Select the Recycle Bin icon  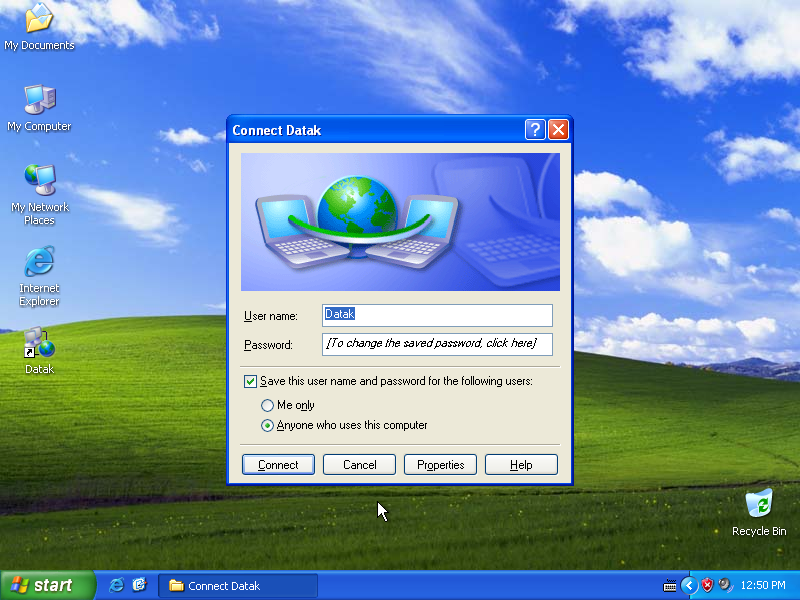(759, 512)
